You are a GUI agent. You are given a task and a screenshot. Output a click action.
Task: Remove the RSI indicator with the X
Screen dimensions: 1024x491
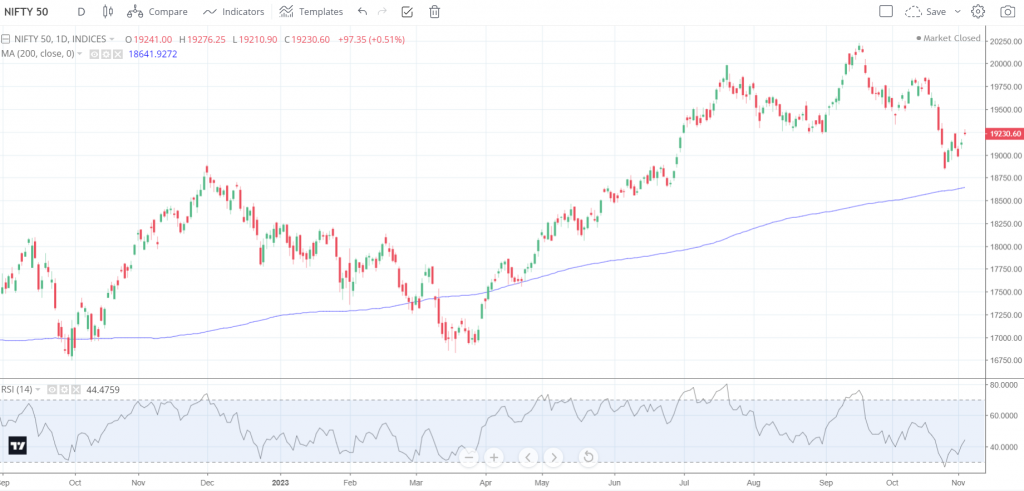pyautogui.click(x=76, y=390)
